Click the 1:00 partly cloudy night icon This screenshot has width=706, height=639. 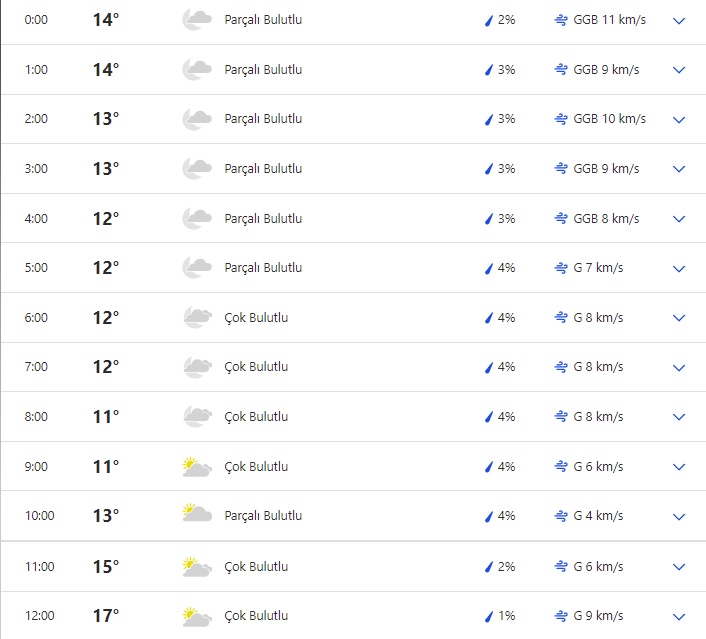[x=196, y=70]
